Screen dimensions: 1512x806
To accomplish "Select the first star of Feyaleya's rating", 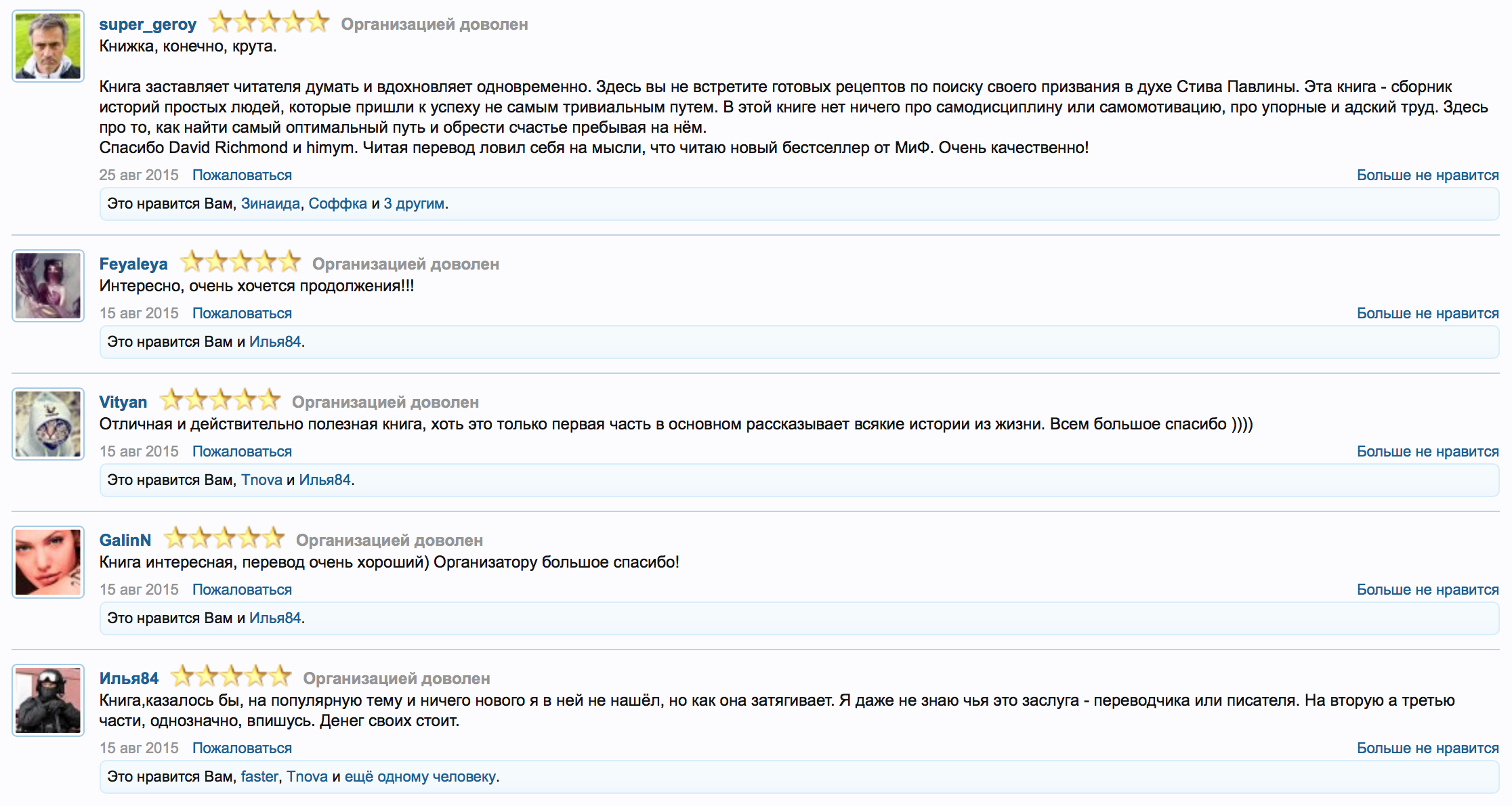I will pos(192,261).
